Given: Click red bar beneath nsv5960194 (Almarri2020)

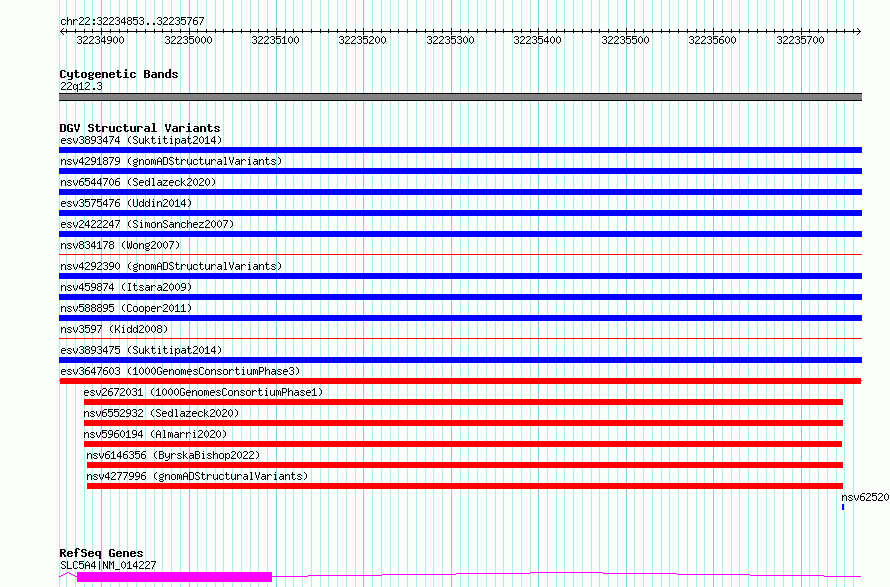Looking at the screenshot, I should click(463, 444).
